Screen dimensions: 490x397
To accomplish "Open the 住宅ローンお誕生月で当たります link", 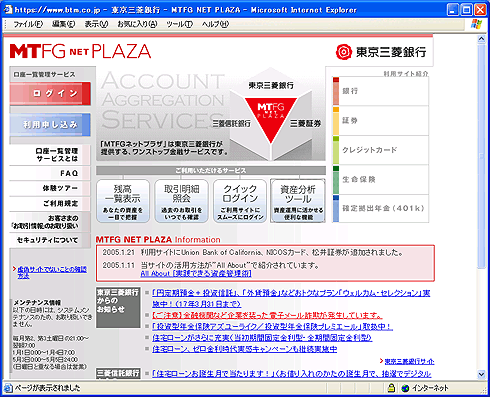I will [292, 374].
